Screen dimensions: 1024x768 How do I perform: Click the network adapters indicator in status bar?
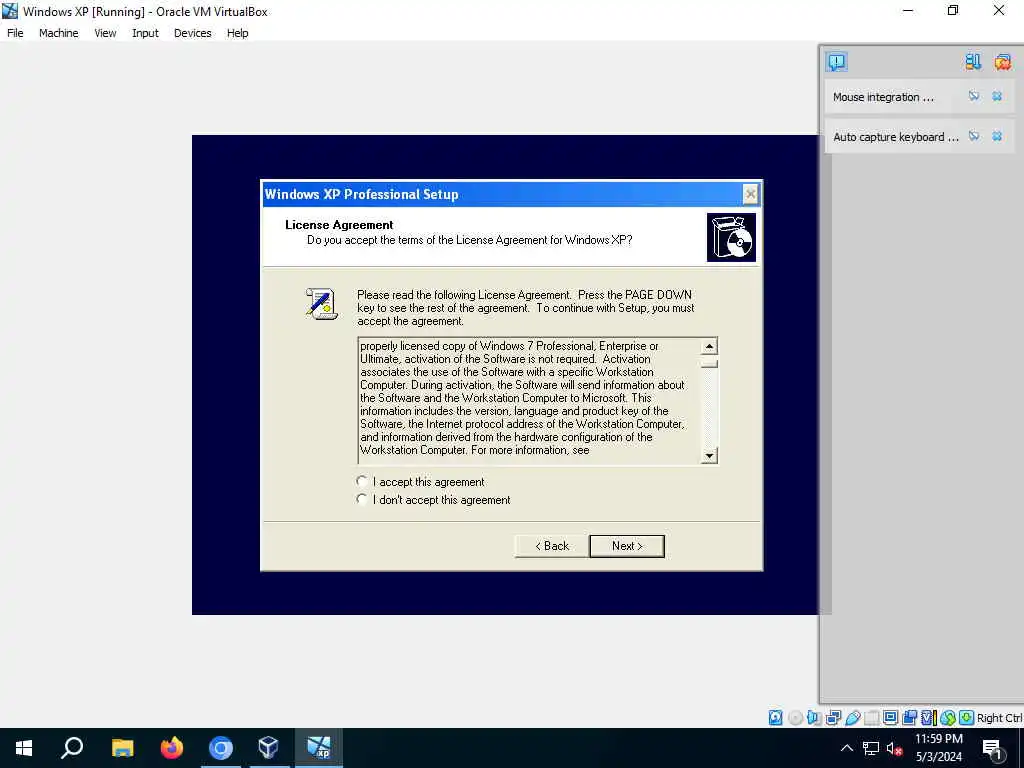[833, 718]
